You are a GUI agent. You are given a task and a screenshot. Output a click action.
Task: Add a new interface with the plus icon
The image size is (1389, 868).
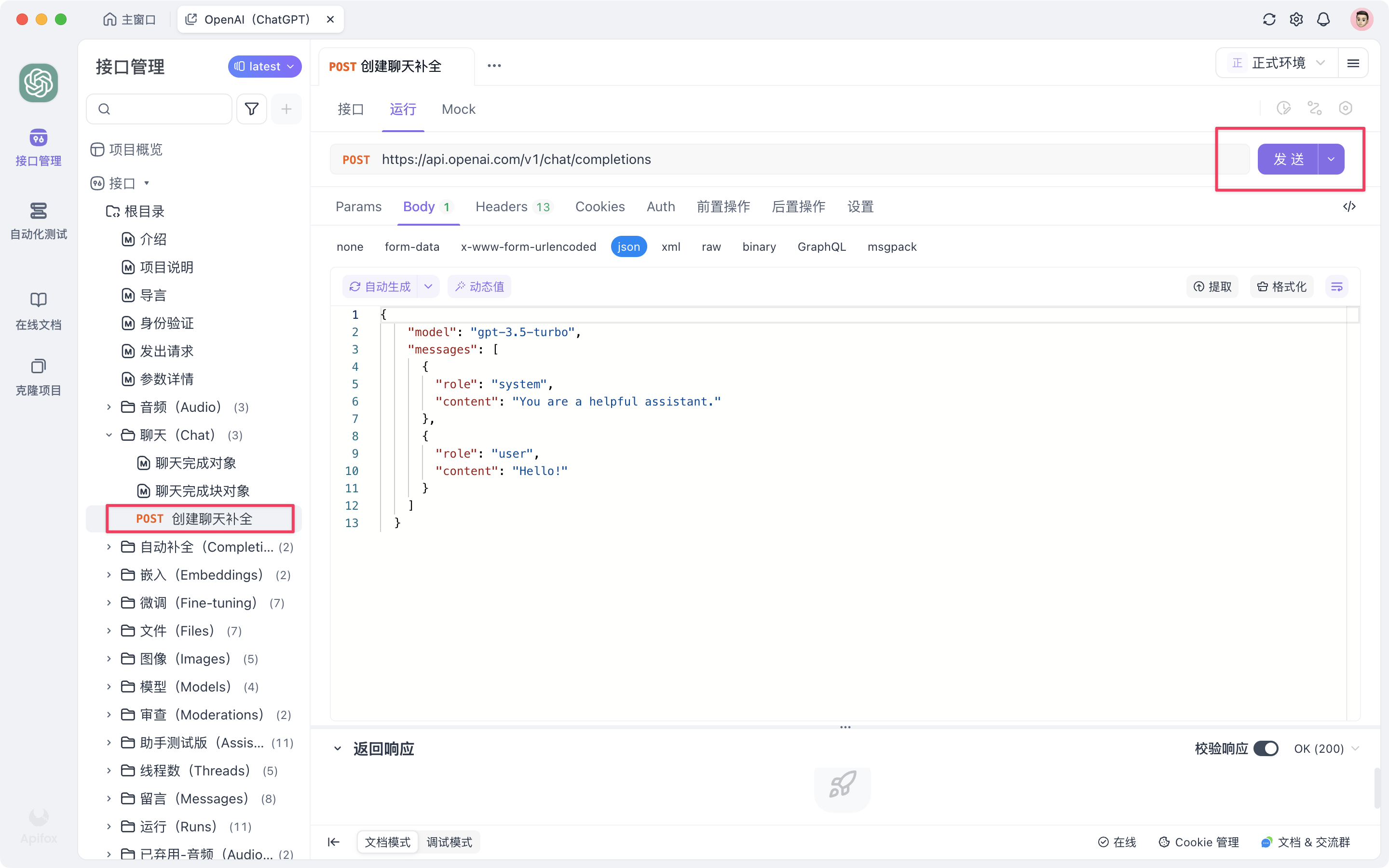[286, 108]
